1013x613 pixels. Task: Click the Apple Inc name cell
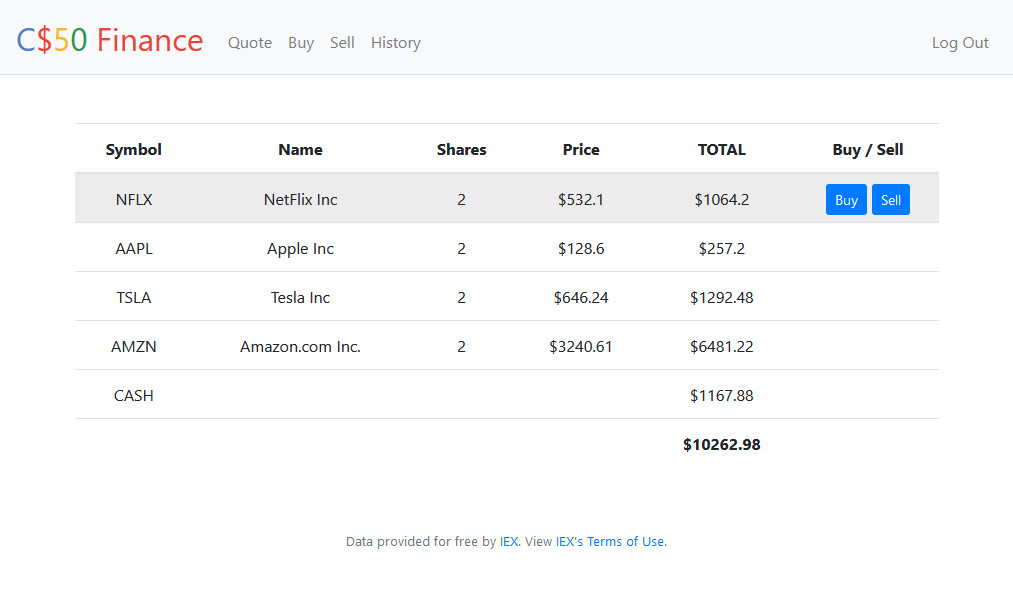point(300,248)
